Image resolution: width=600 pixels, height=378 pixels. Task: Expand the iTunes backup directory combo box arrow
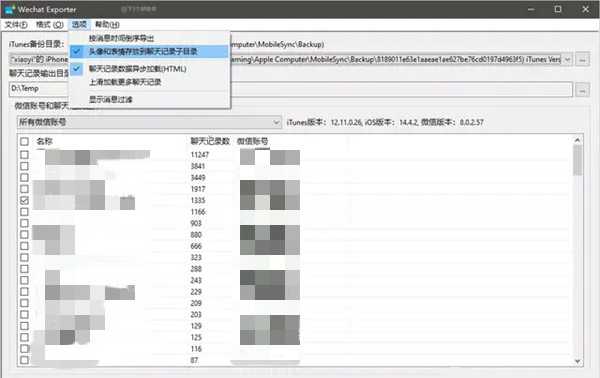(567, 59)
